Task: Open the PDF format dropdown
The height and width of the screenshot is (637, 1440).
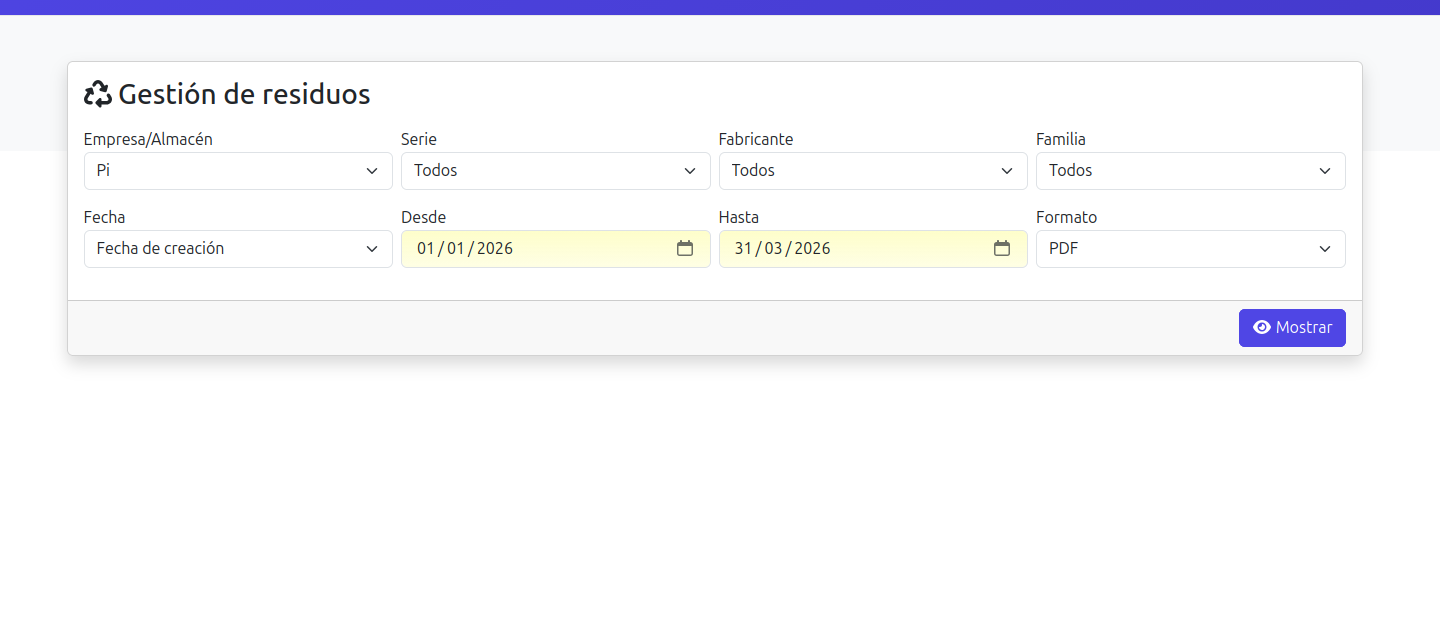Action: (x=1189, y=249)
